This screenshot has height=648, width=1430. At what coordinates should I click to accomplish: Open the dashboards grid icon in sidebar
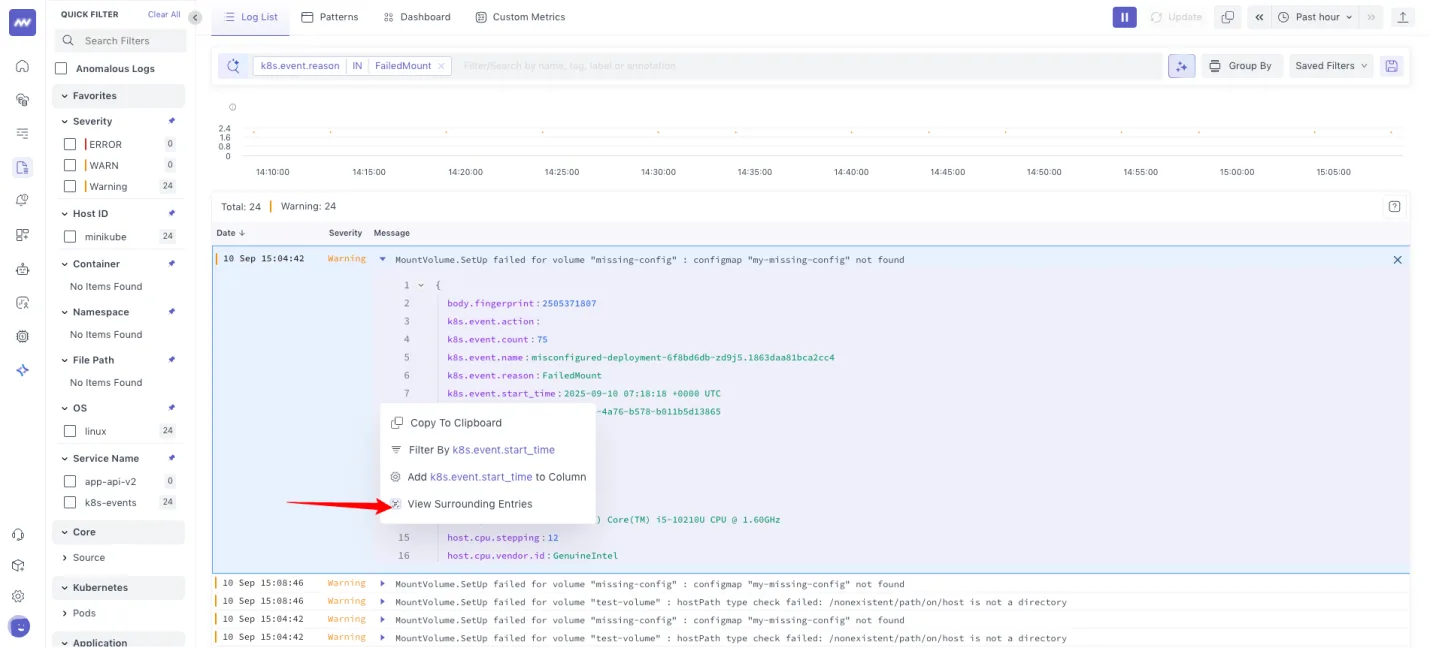click(x=22, y=235)
